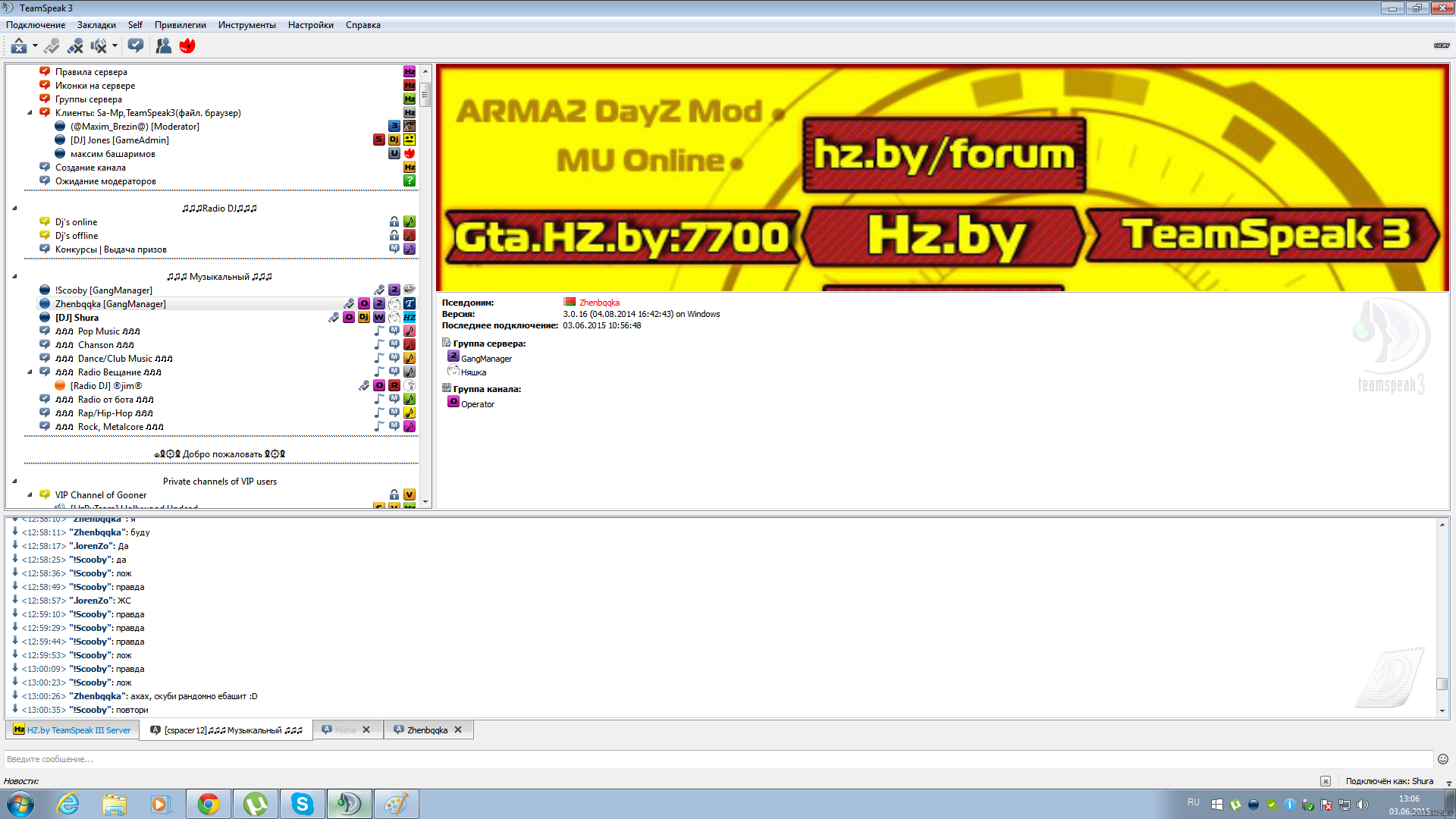Image resolution: width=1456 pixels, height=819 pixels.
Task: Click into the Введите сообщение chat input
Action: click(x=718, y=759)
